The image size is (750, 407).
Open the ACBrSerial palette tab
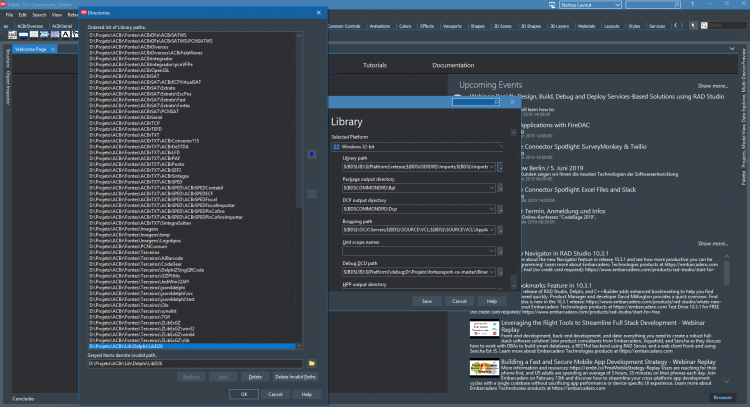point(62,26)
